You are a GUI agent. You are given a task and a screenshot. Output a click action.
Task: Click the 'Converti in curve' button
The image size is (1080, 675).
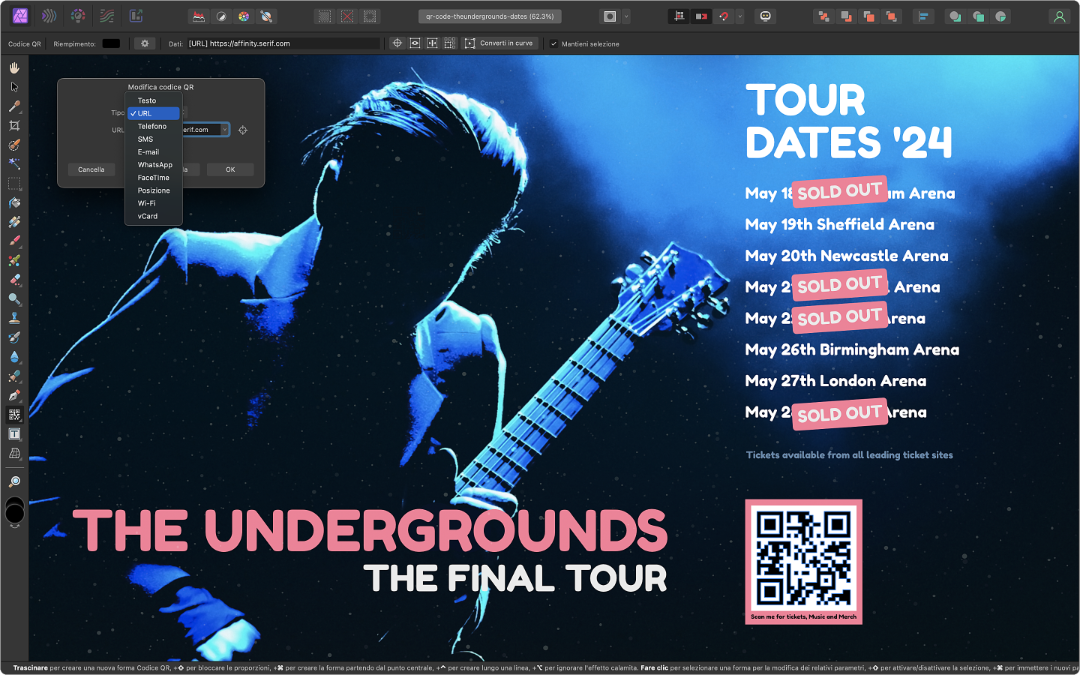click(499, 44)
